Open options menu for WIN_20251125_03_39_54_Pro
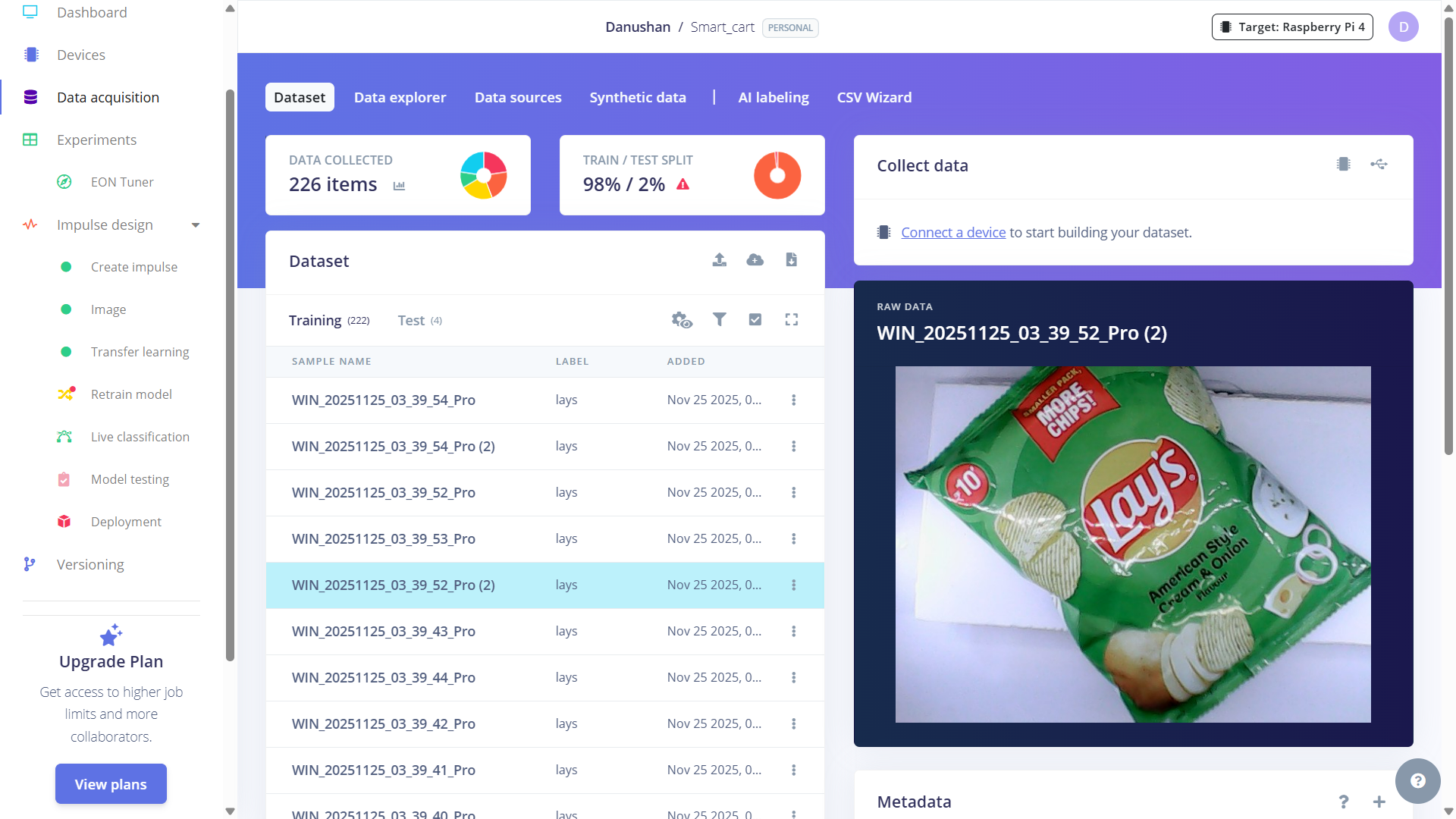 793,400
